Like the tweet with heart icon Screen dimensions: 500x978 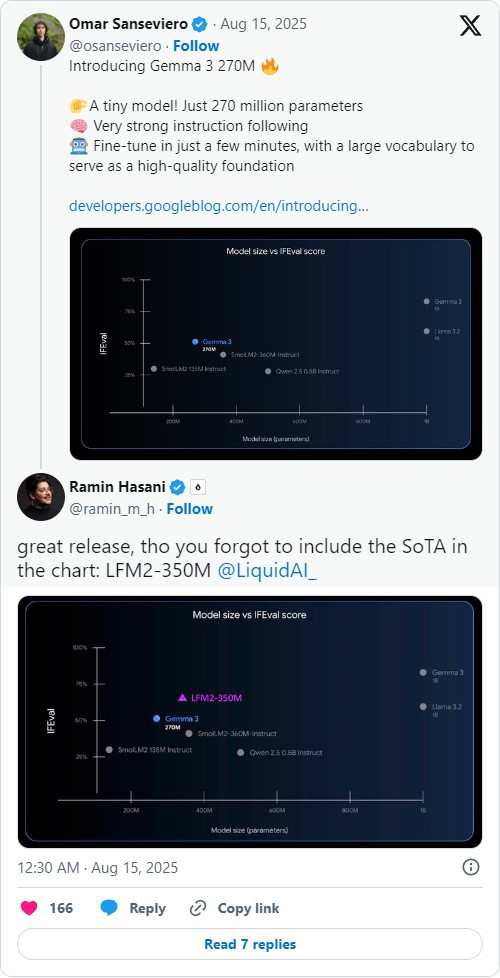pyautogui.click(x=29, y=908)
